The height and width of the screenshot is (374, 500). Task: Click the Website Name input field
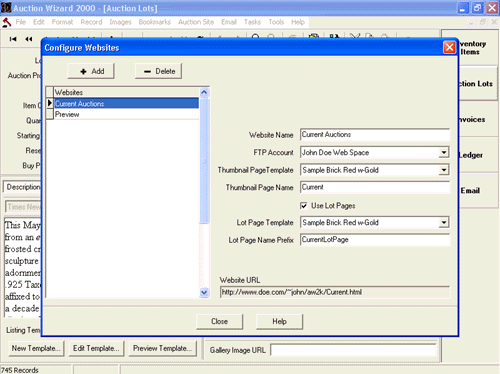(375, 135)
